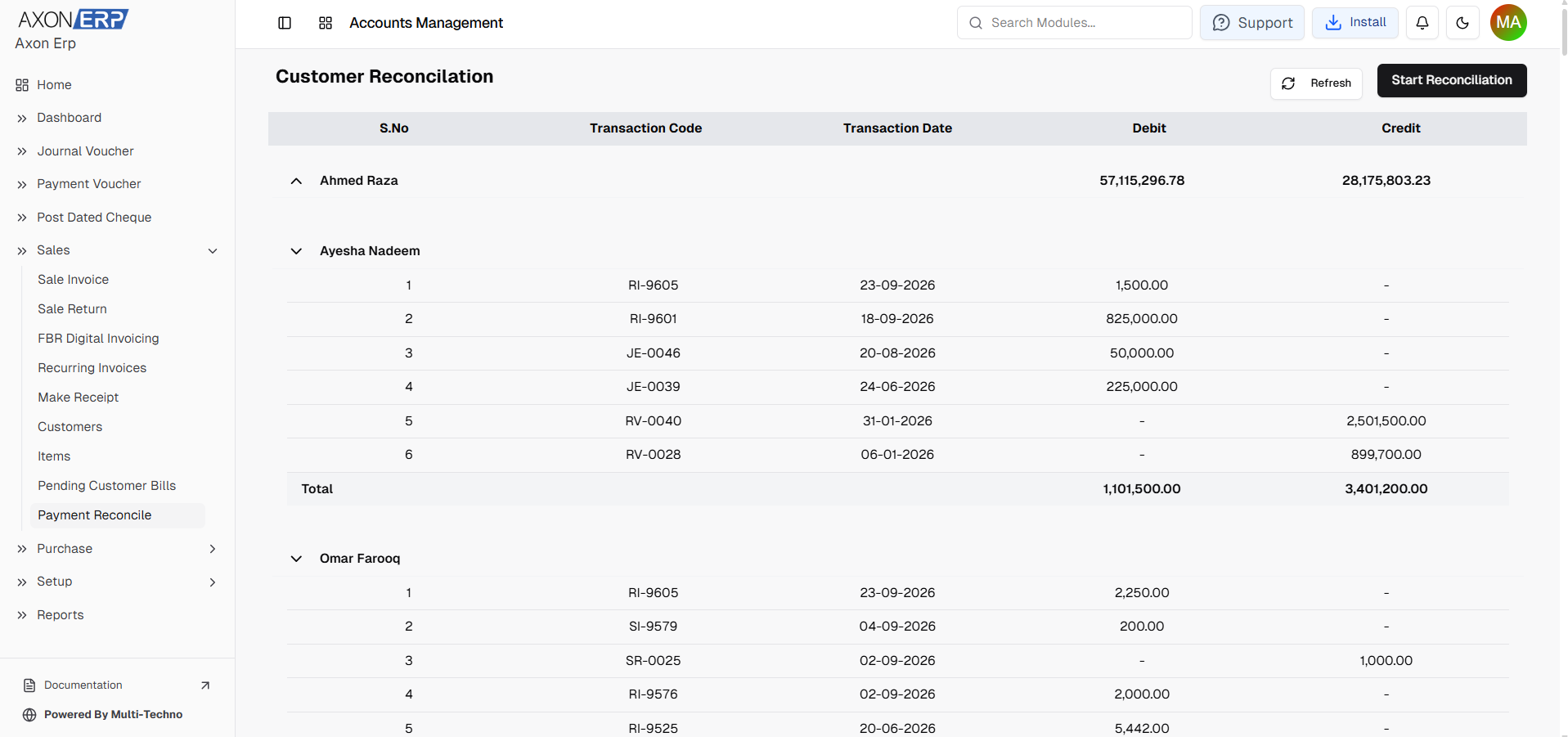Click the Axon ERP logo
1568x737 pixels.
tap(74, 19)
